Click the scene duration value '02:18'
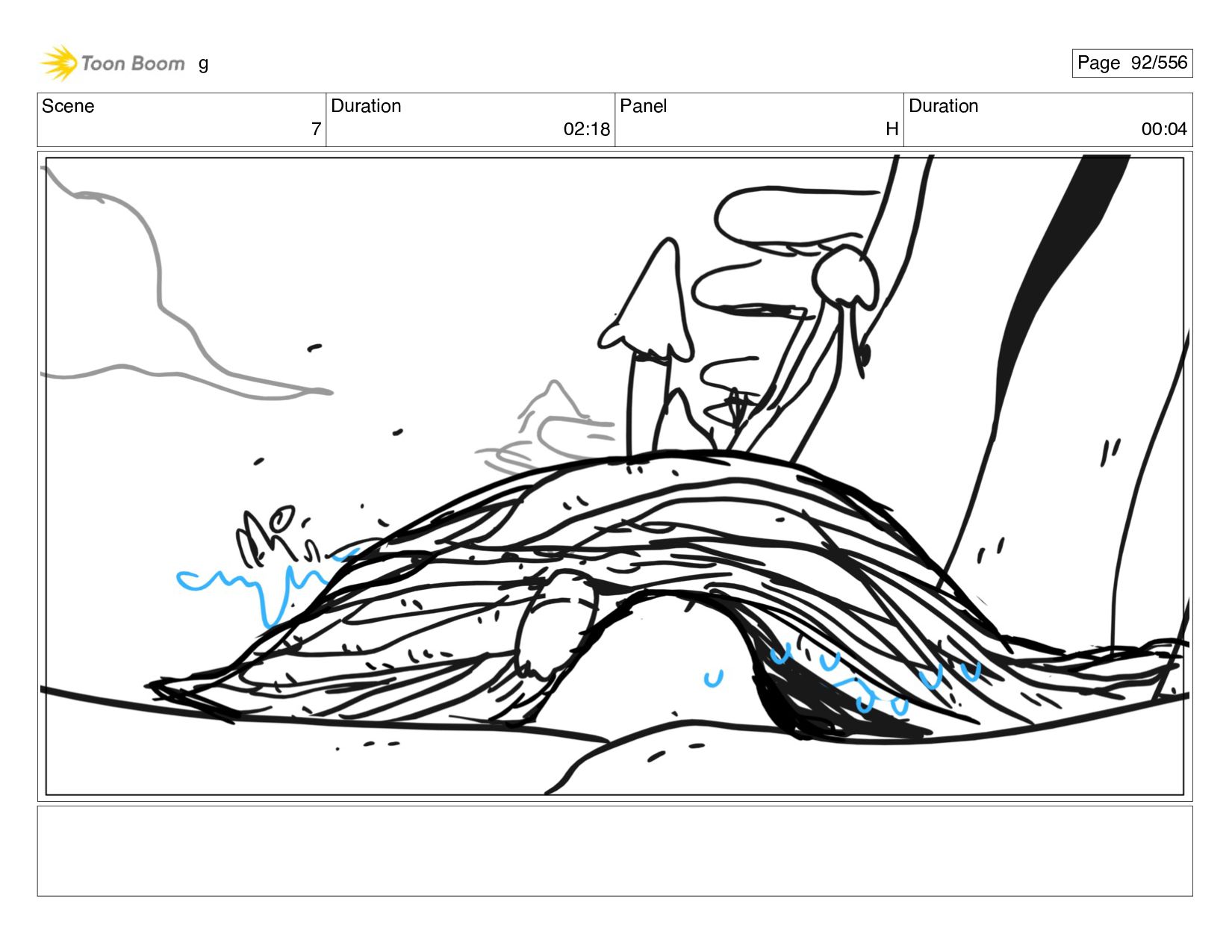Image resolution: width=1232 pixels, height=952 pixels. 586,129
